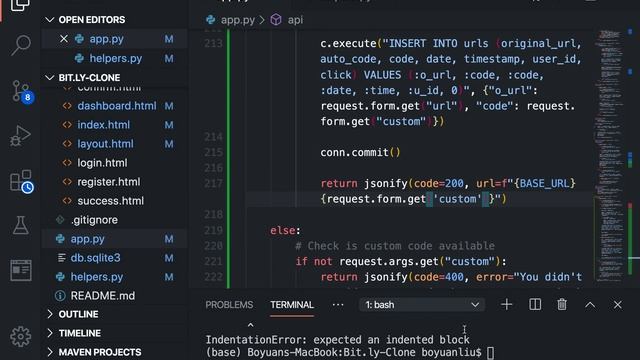Viewport: 640px width, 360px height.
Task: Open the Extensions view
Action: tap(21, 181)
